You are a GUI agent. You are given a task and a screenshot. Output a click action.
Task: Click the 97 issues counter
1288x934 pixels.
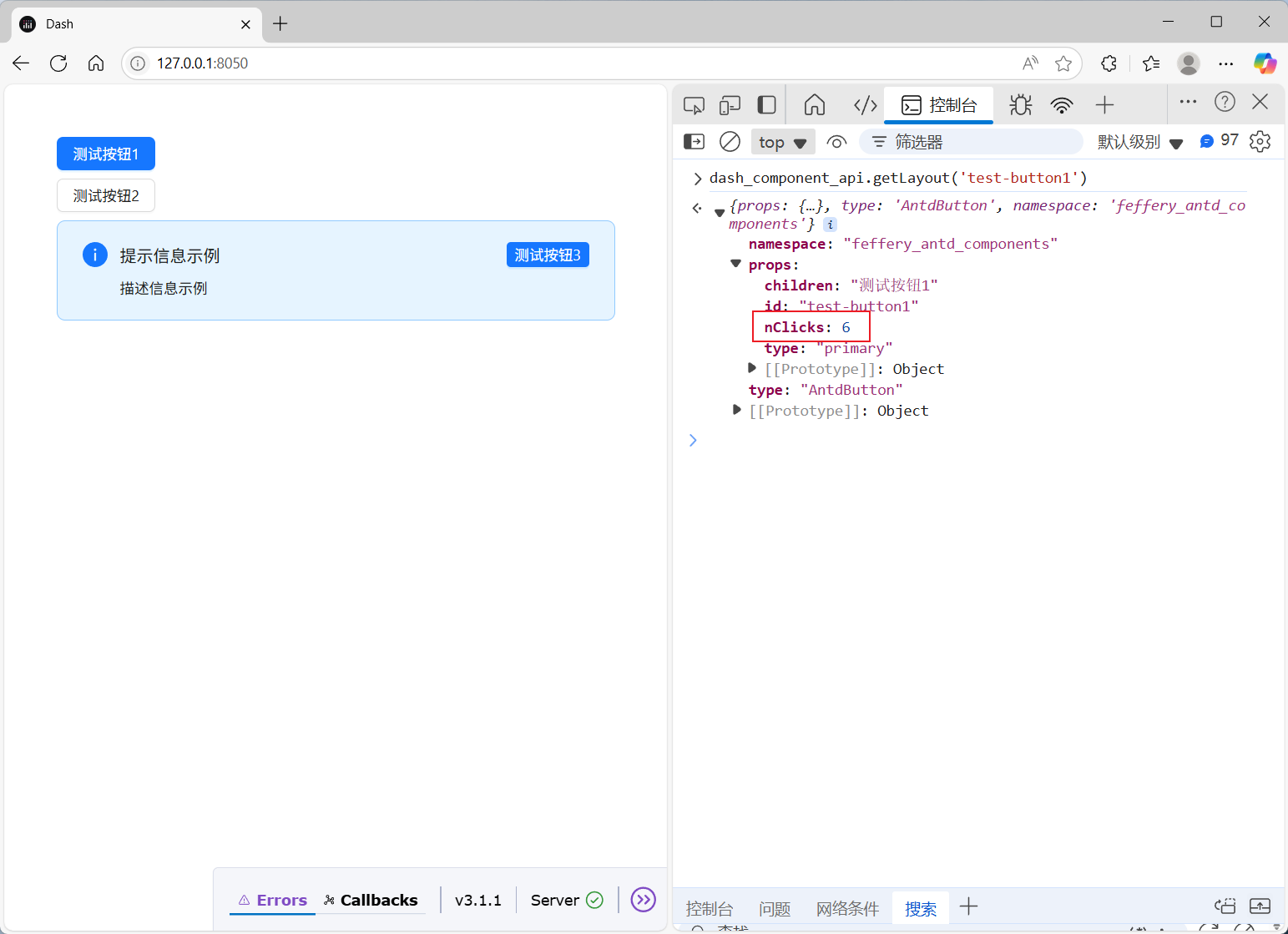pos(1219,140)
